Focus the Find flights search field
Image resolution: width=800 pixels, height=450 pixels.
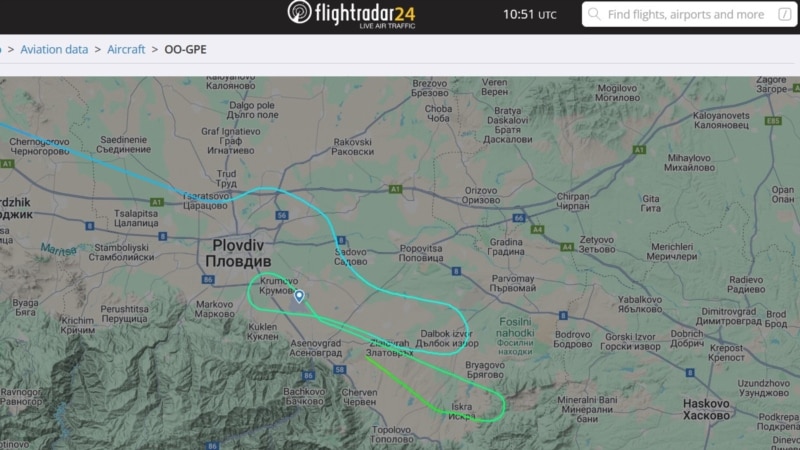689,14
